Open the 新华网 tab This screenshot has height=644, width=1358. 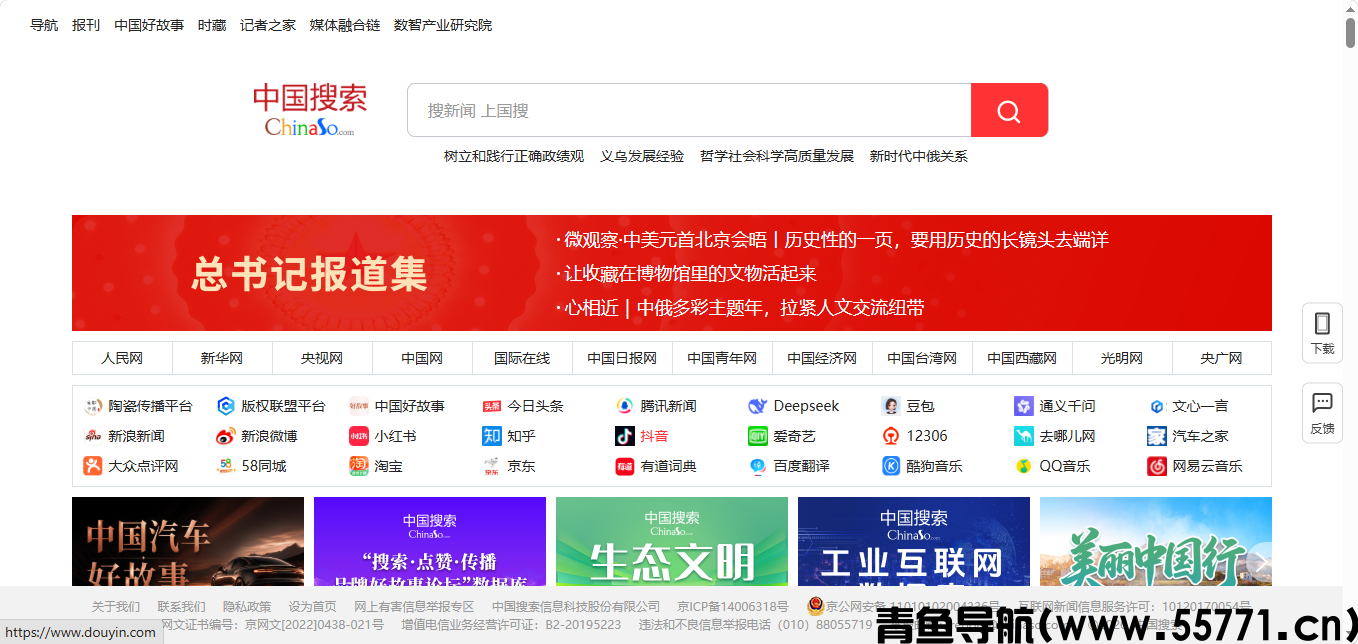coord(222,358)
